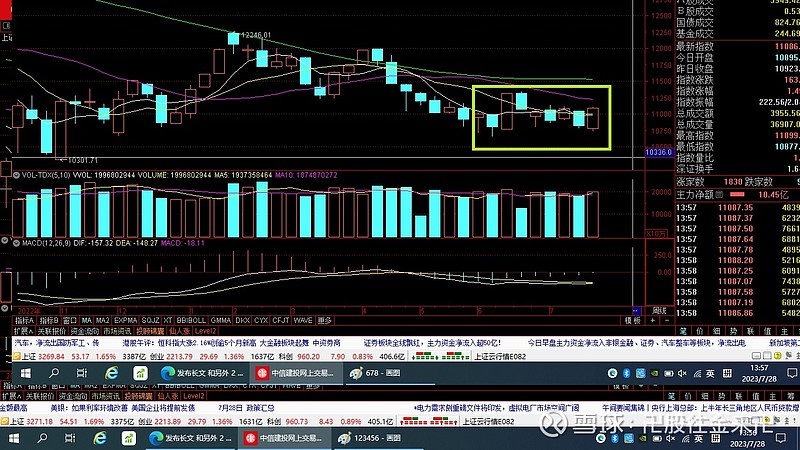Open 仙人涨 tab above the 美银 news ticker
The width and height of the screenshot is (800, 450).
pyautogui.click(x=168, y=396)
